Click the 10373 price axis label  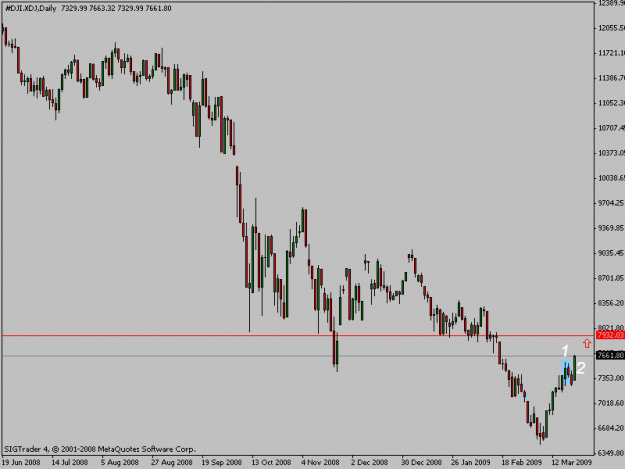pos(611,153)
